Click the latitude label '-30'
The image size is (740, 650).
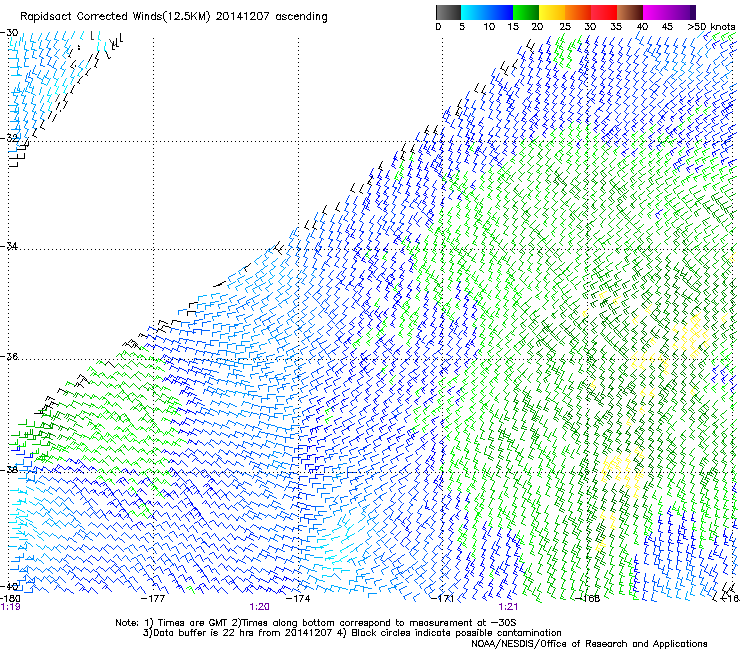[x=9, y=33]
